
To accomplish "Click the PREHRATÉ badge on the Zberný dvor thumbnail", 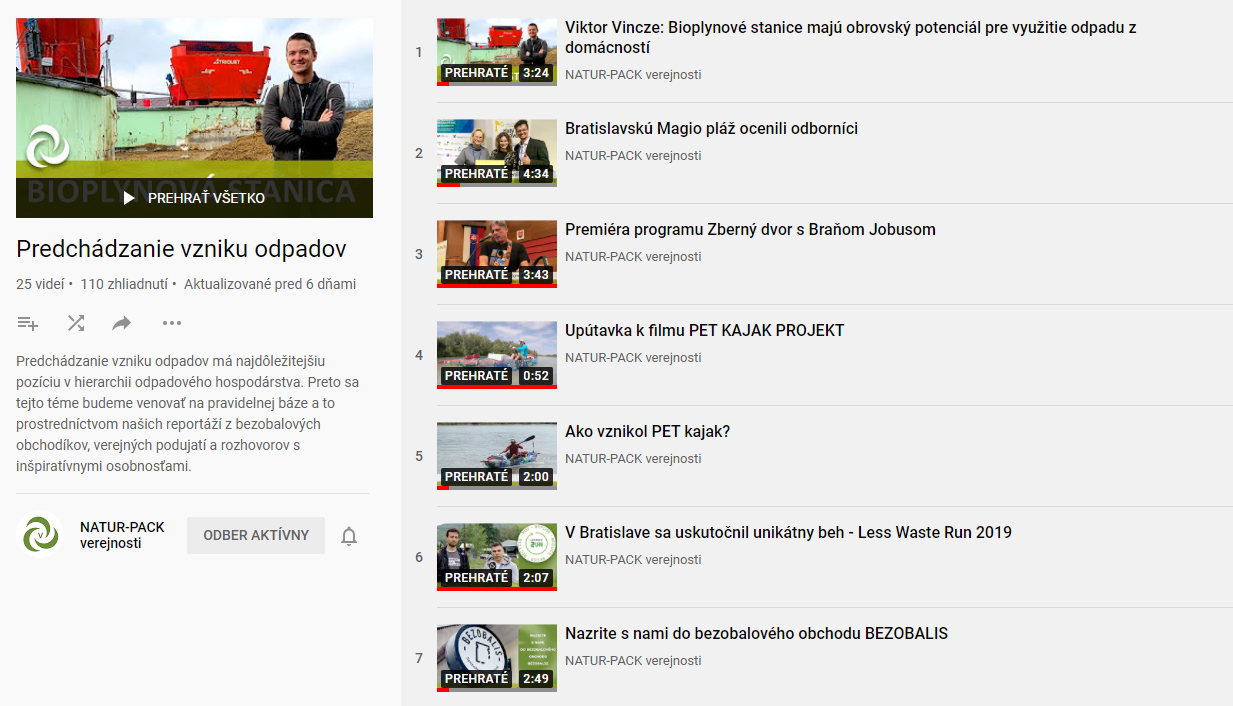I will 477,275.
